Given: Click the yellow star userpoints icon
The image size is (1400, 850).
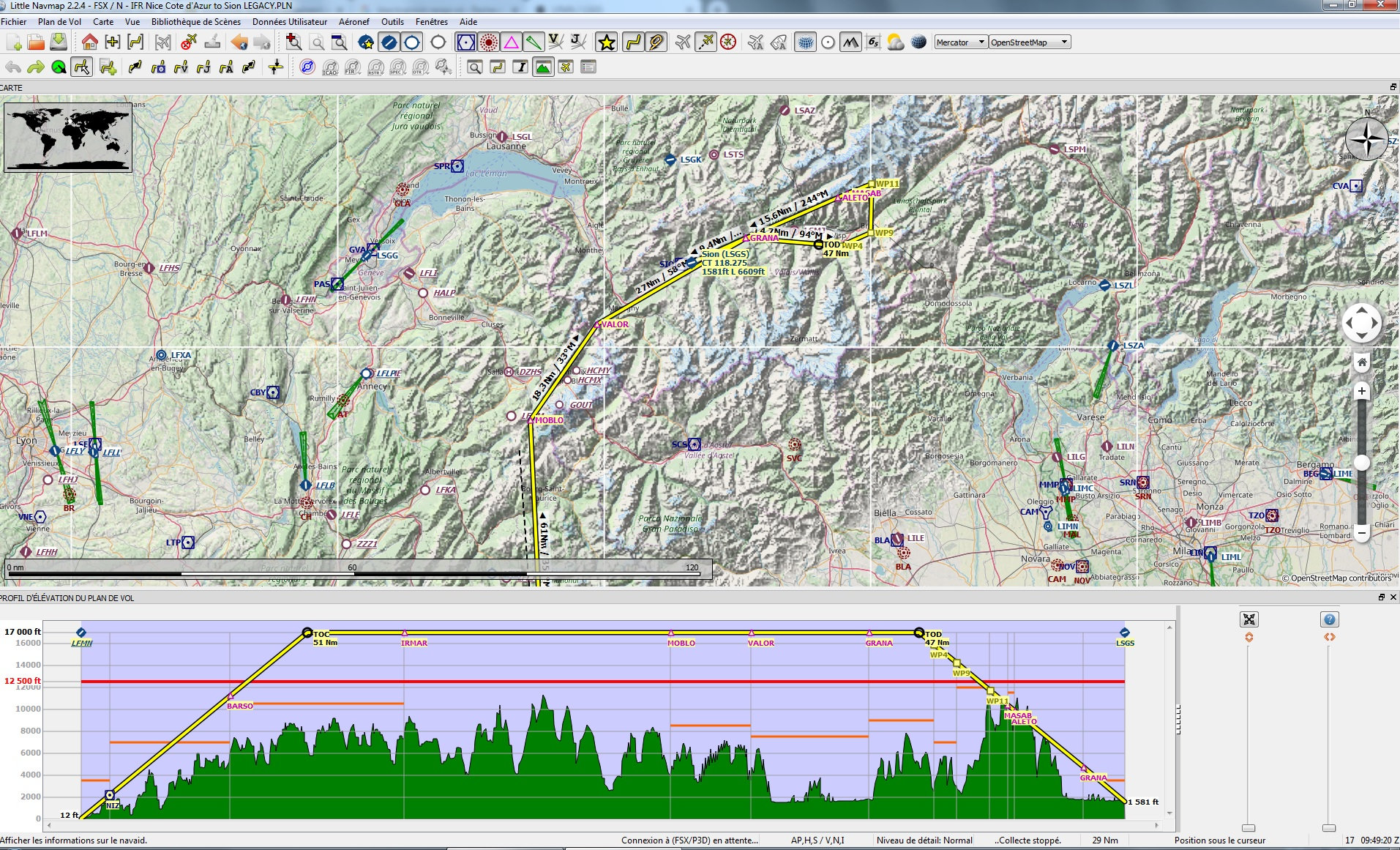Looking at the screenshot, I should pos(606,42).
